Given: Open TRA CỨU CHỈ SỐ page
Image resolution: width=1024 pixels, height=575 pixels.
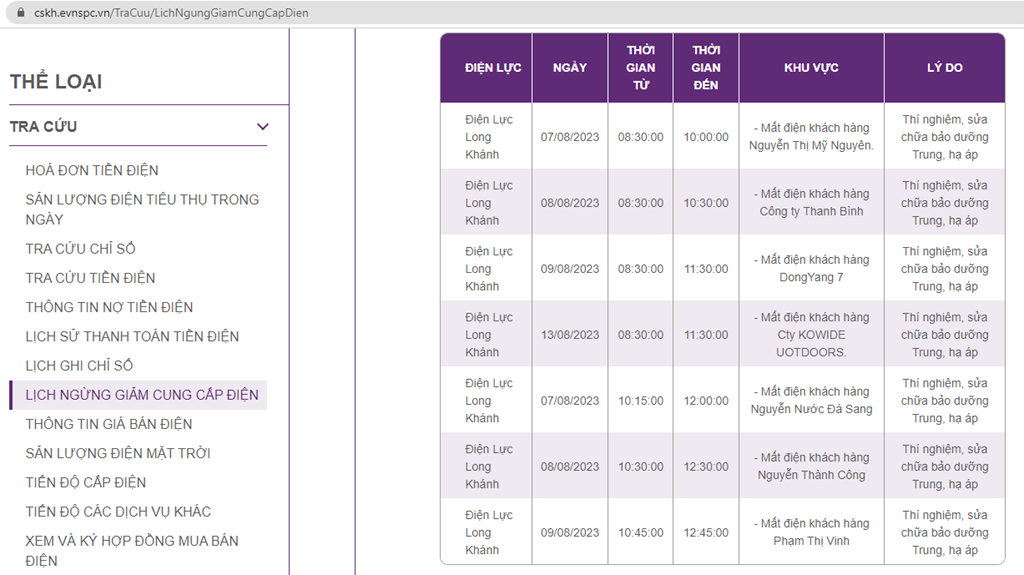Looking at the screenshot, I should pyautogui.click(x=80, y=248).
